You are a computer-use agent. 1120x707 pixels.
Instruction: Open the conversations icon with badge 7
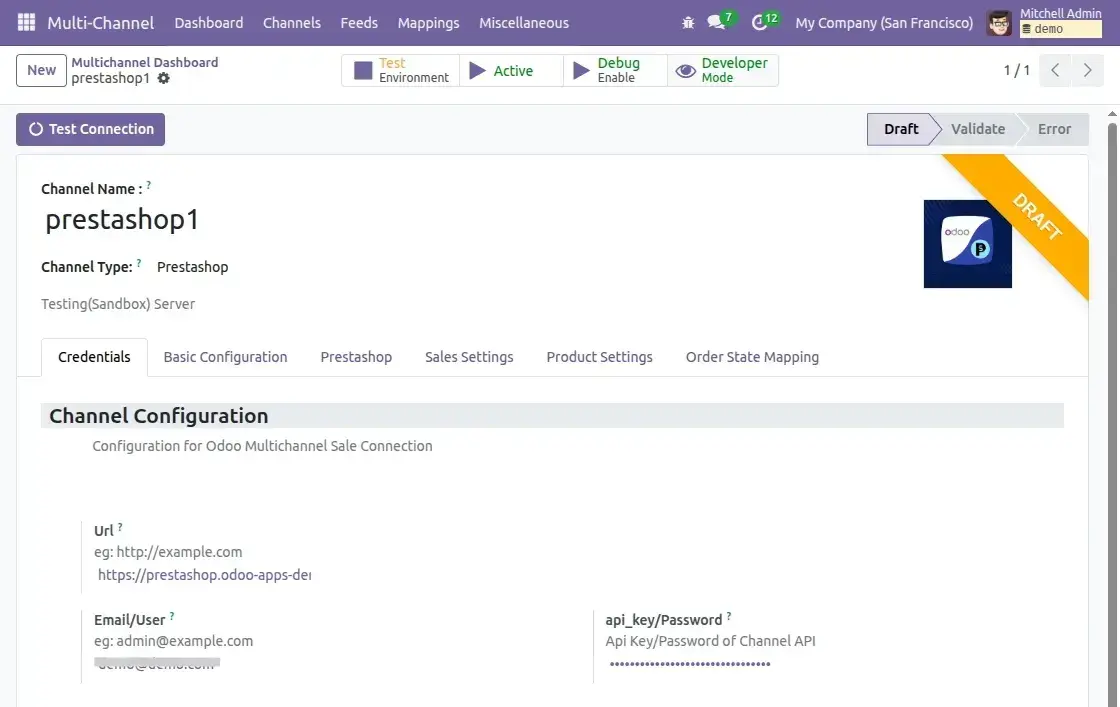pyautogui.click(x=713, y=22)
